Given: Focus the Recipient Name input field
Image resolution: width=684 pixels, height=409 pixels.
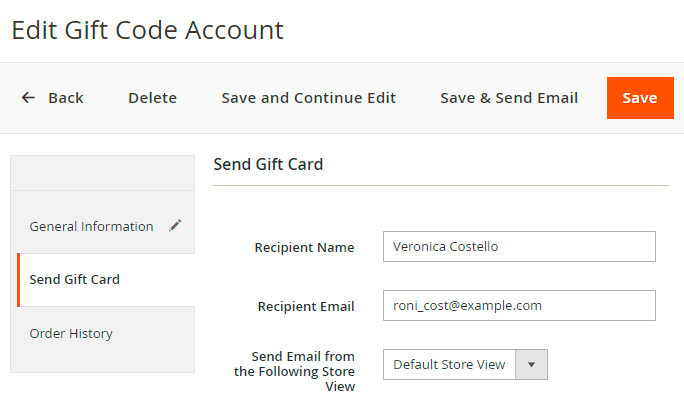Looking at the screenshot, I should pyautogui.click(x=519, y=247).
